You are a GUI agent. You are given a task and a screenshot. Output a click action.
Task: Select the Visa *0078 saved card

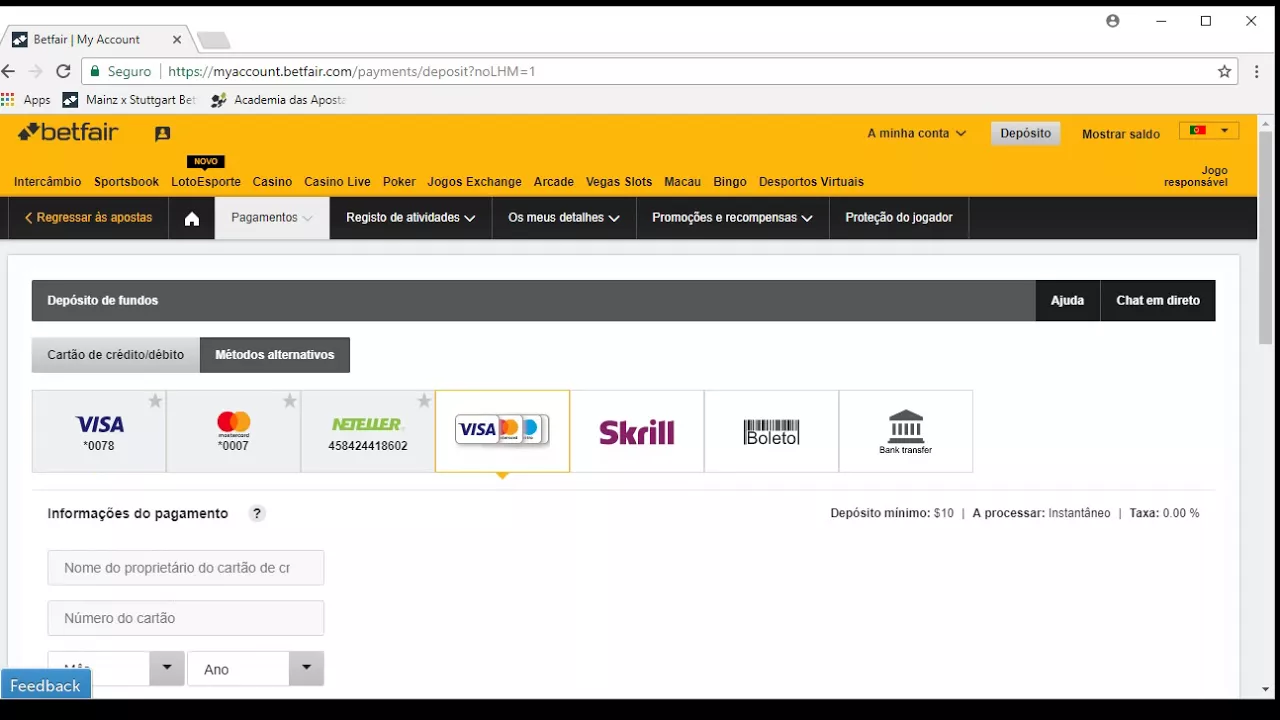pyautogui.click(x=99, y=431)
